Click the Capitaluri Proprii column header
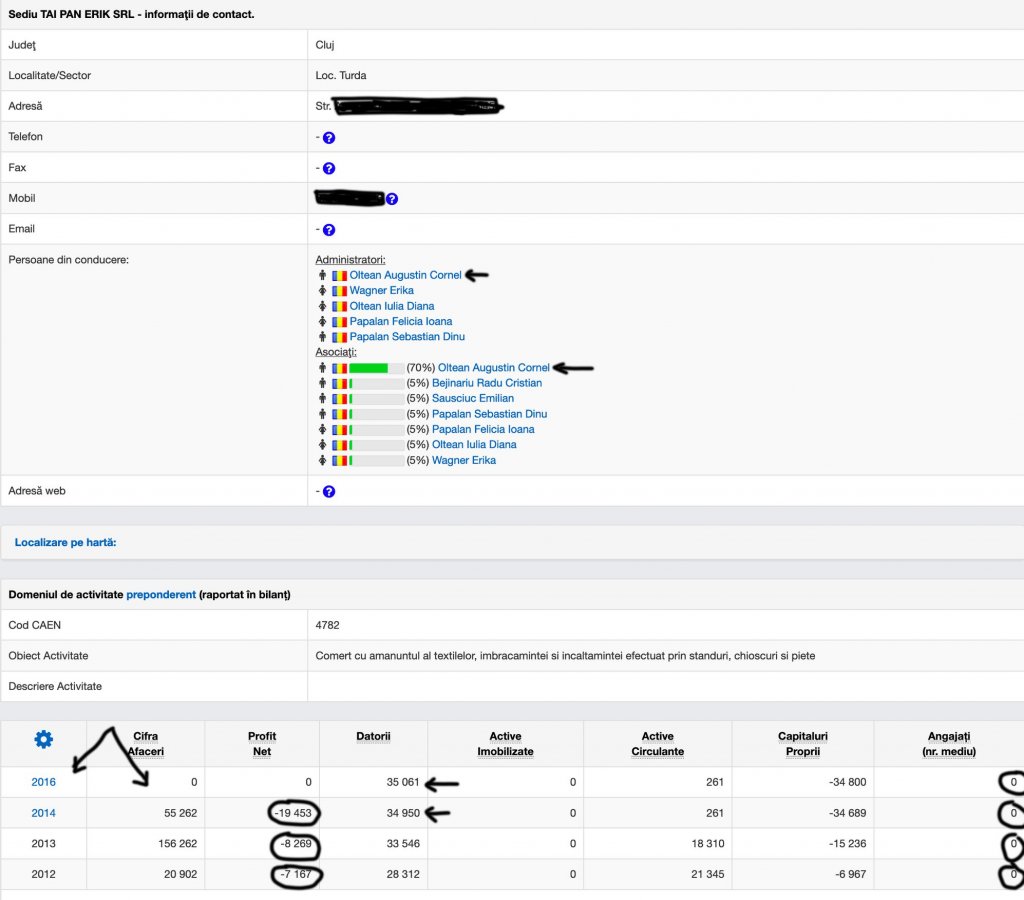The image size is (1024, 900). pyautogui.click(x=803, y=744)
